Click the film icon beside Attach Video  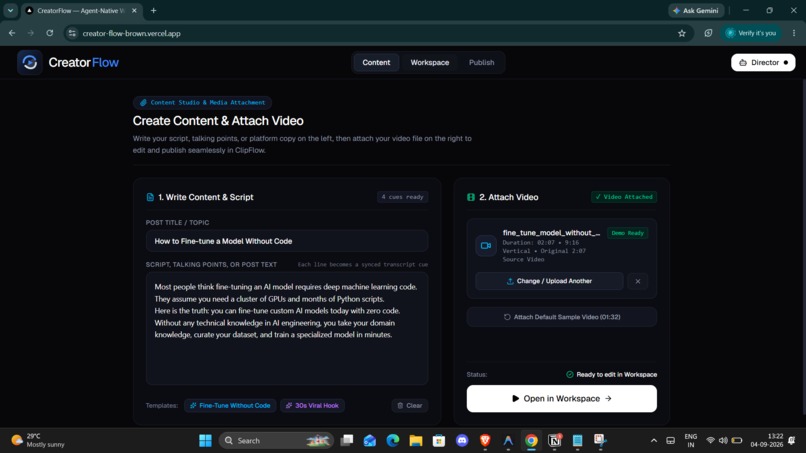pos(471,197)
